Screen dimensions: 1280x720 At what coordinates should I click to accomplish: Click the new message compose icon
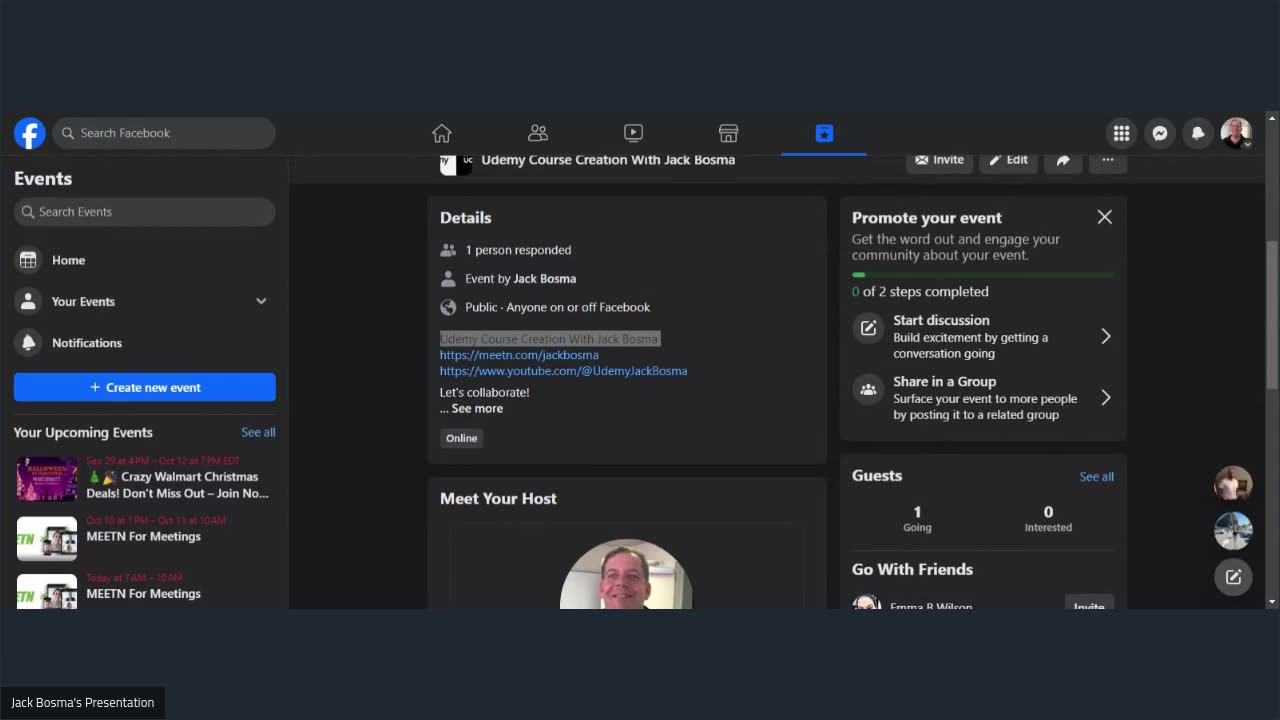(1233, 577)
